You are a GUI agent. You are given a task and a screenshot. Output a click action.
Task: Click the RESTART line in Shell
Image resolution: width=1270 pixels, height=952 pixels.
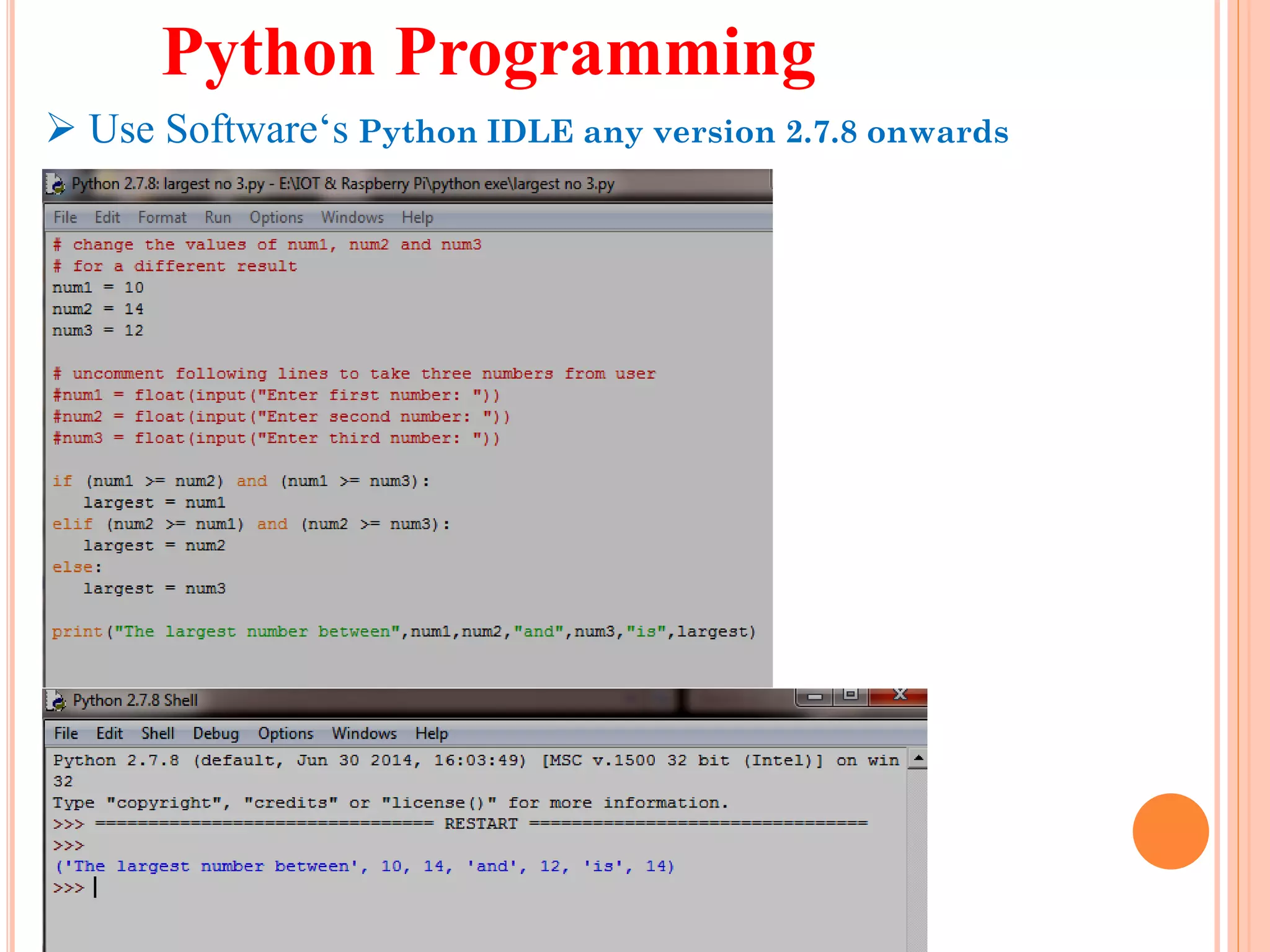tap(460, 824)
